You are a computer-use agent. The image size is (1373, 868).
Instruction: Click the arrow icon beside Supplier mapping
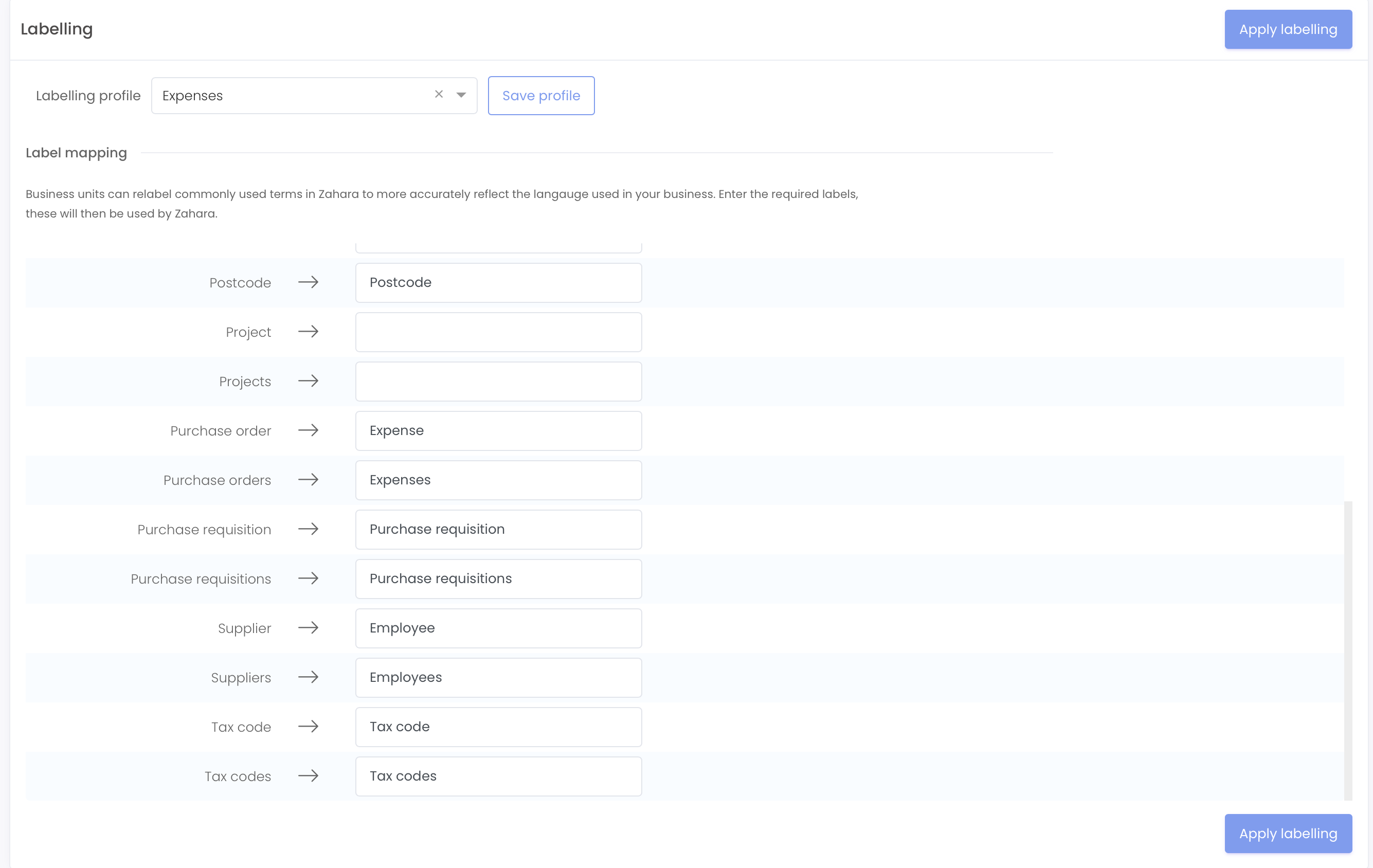[309, 628]
